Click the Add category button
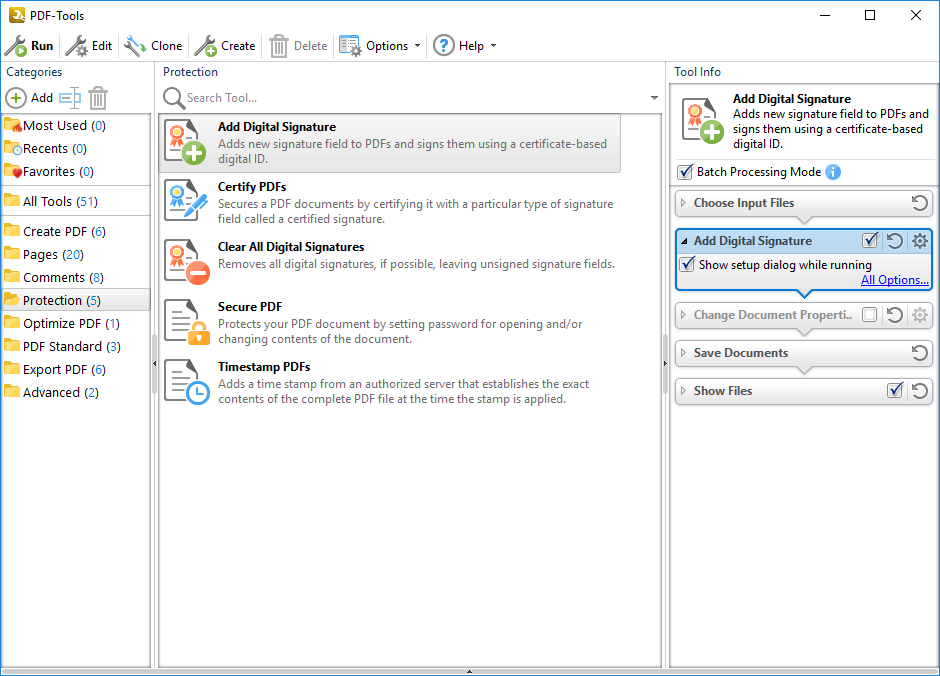The height and width of the screenshot is (676, 940). [x=29, y=98]
